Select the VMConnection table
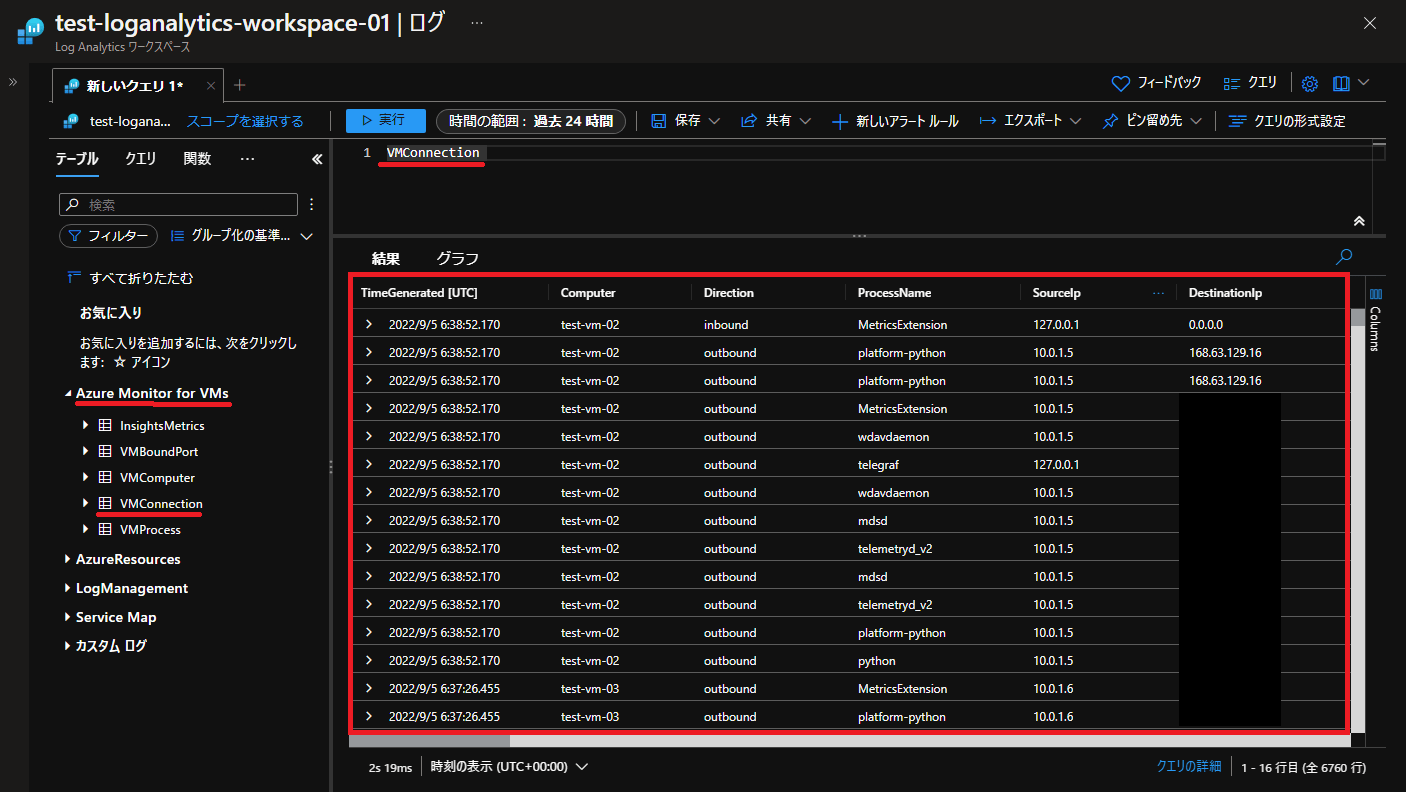Viewport: 1406px width, 792px height. [x=161, y=504]
